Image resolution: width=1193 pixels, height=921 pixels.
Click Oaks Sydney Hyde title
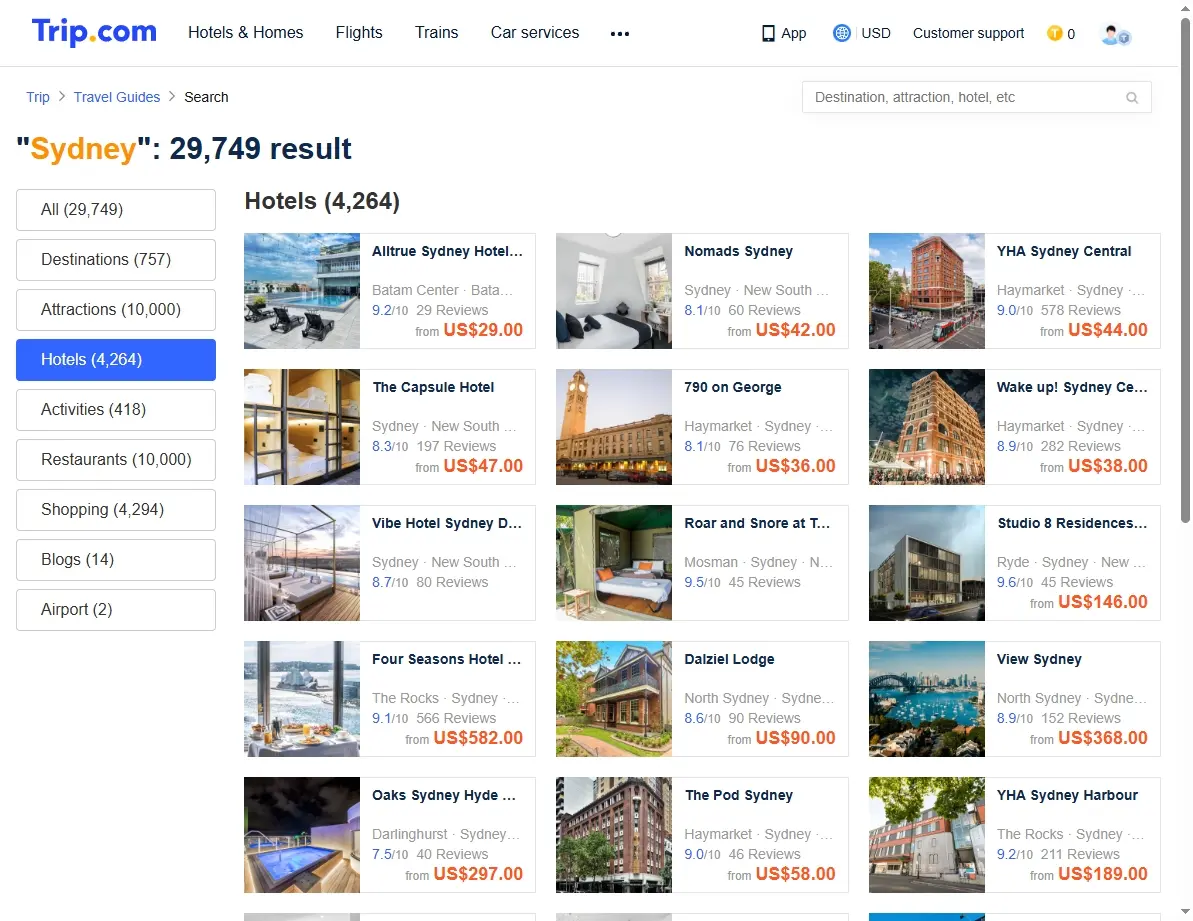[444, 796]
